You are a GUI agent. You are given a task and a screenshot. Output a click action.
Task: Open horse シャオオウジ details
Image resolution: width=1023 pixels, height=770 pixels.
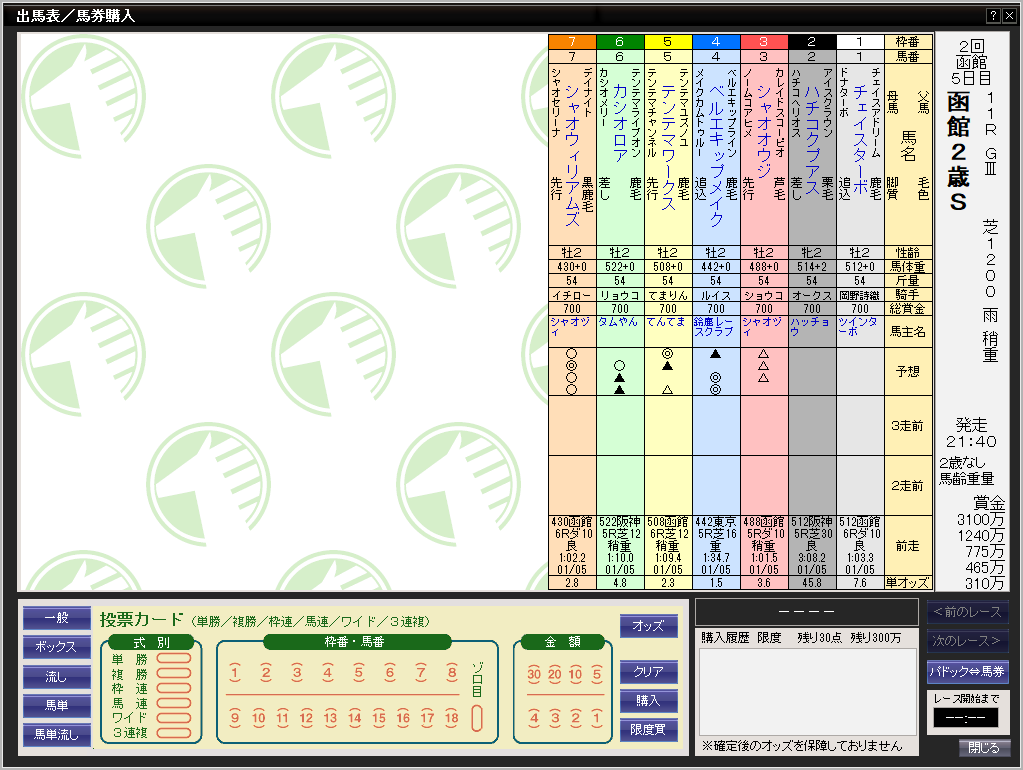coord(764,131)
